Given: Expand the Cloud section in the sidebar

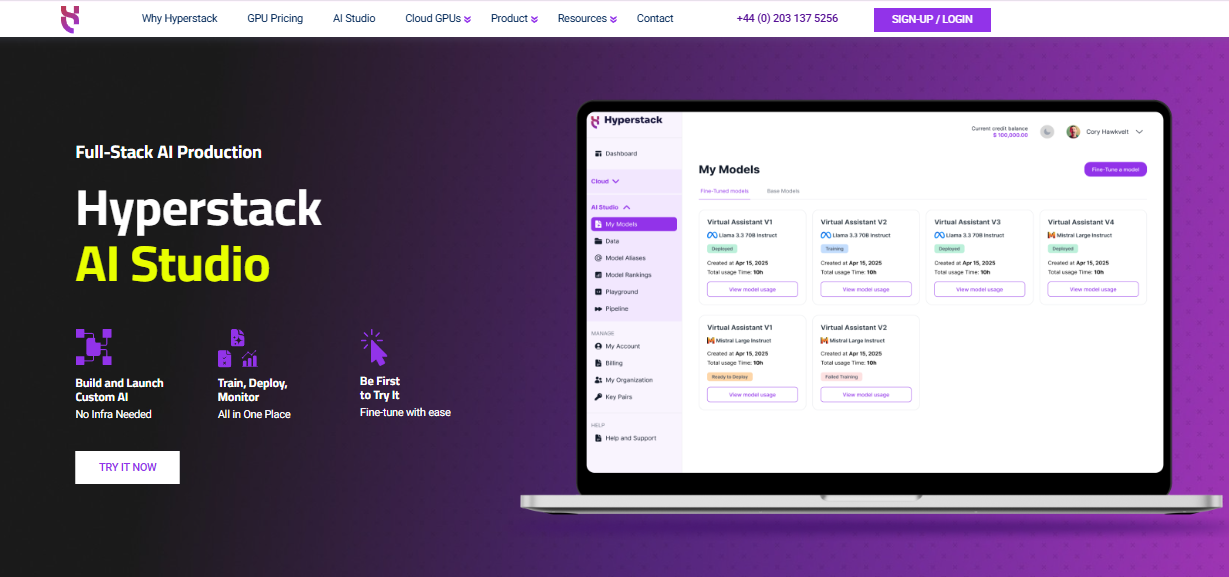Looking at the screenshot, I should [x=605, y=181].
